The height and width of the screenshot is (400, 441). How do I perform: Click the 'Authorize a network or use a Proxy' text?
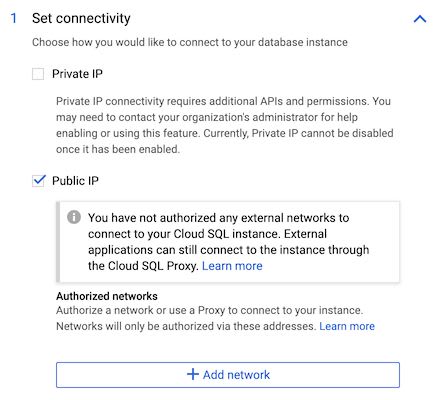[x=209, y=310]
